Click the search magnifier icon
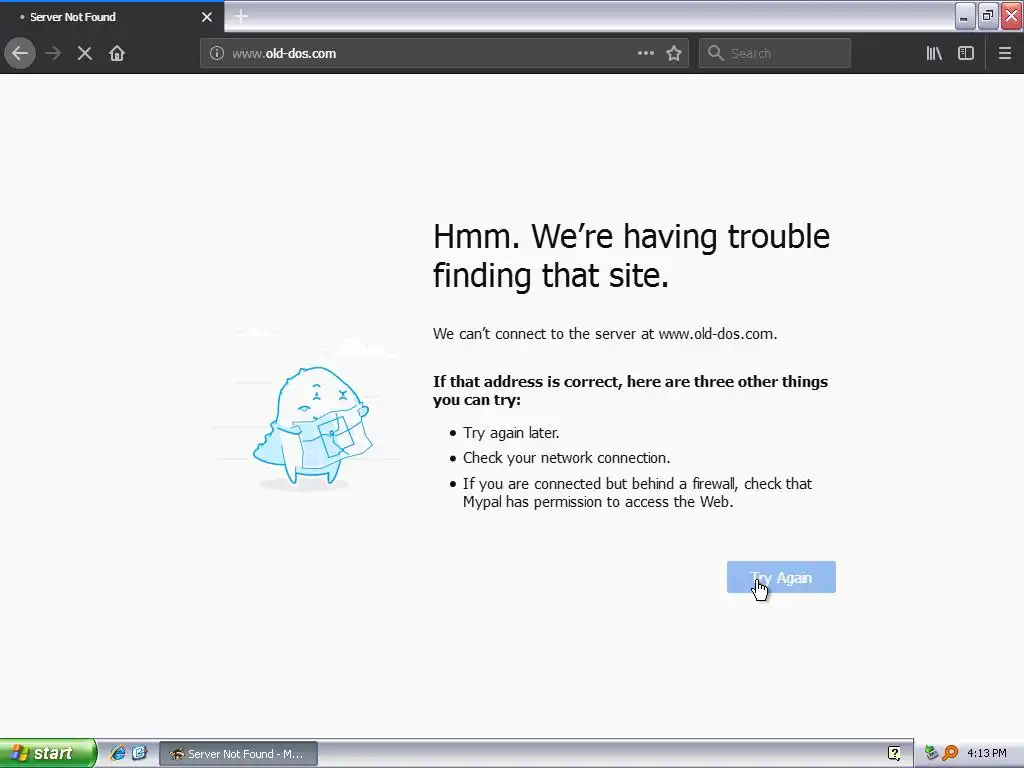Viewport: 1024px width, 768px height. 716,54
